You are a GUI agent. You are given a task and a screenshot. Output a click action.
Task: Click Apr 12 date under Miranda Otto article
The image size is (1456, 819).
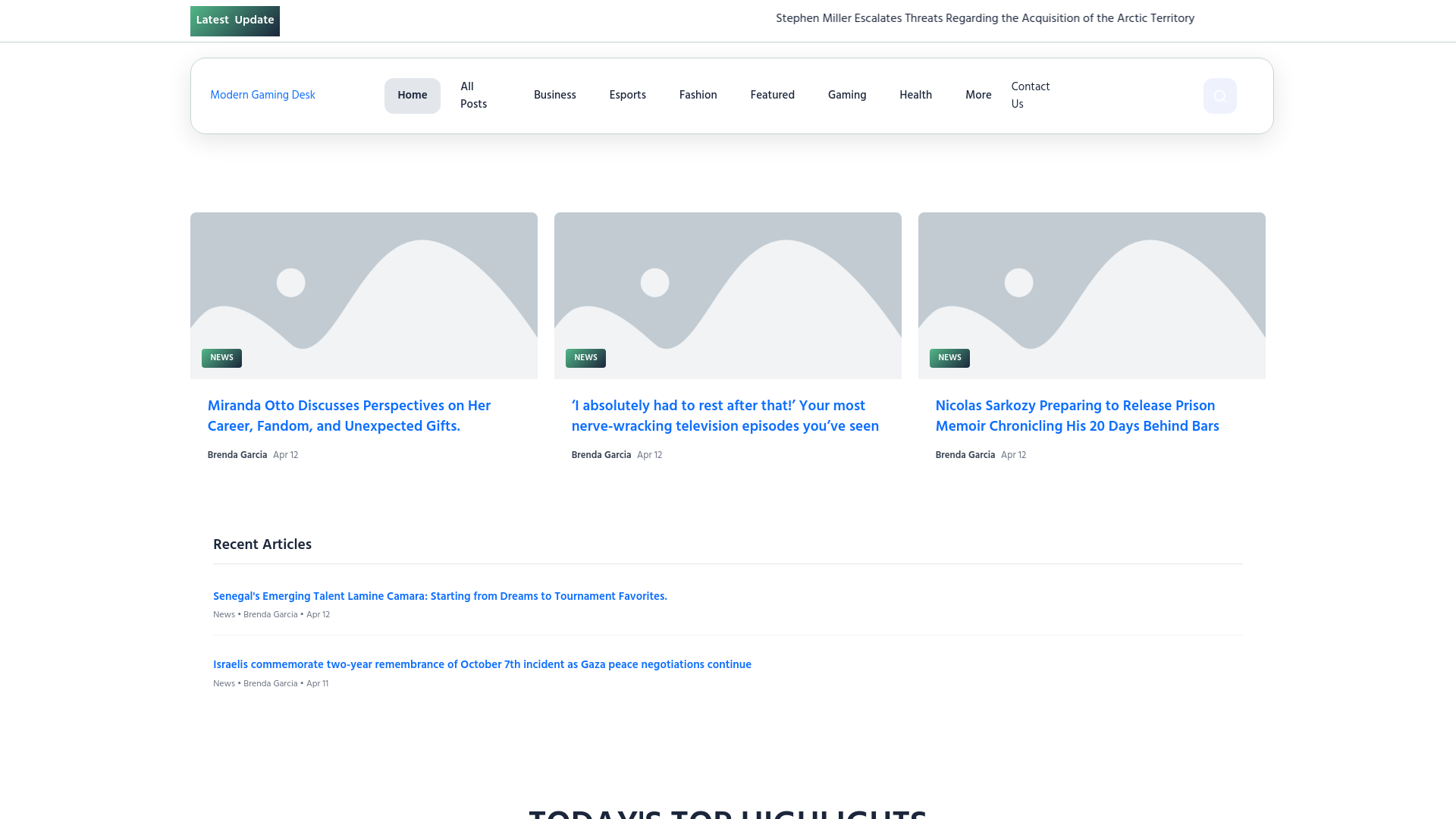(x=285, y=455)
